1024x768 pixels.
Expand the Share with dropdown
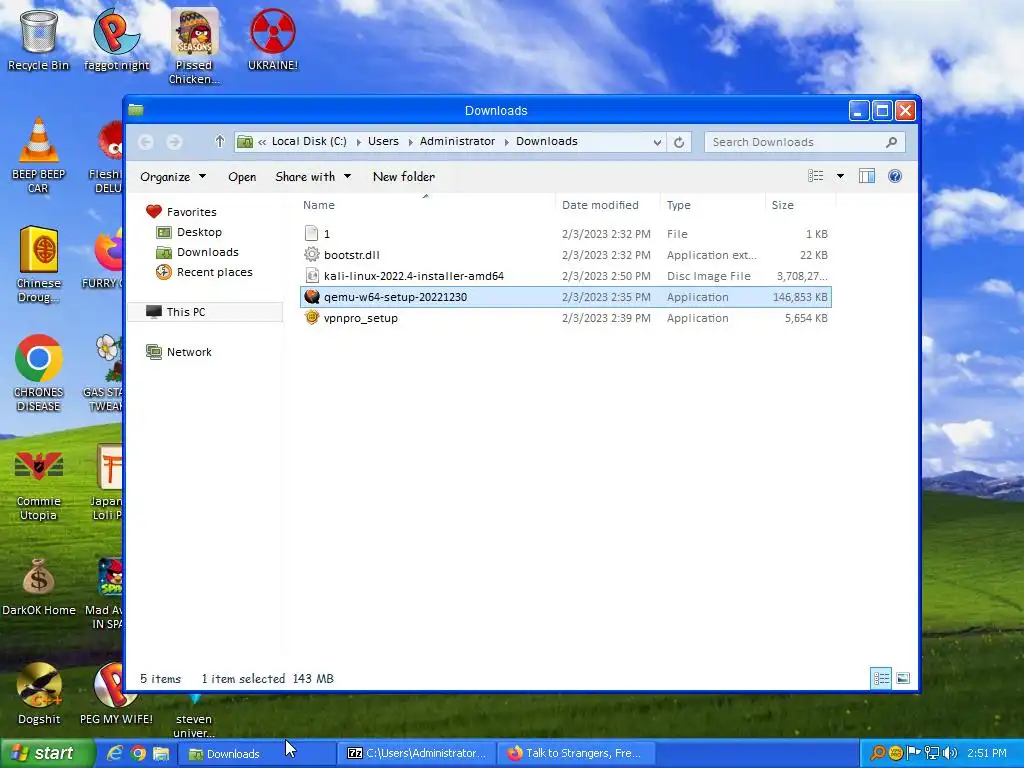point(313,176)
